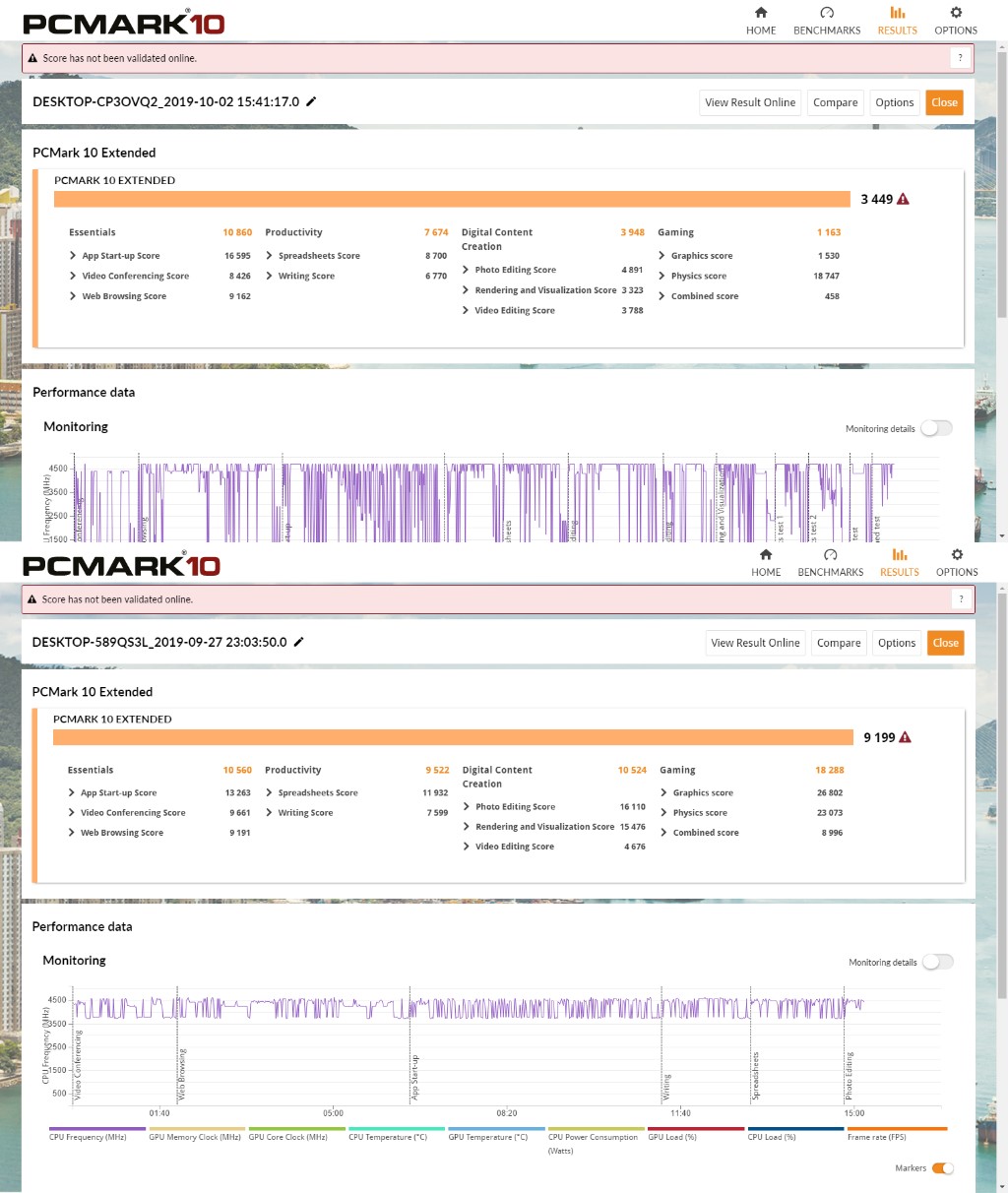1008x1193 pixels.
Task: Toggle the CPU Frequency (MHz) legend swatch
Action: (x=96, y=1129)
